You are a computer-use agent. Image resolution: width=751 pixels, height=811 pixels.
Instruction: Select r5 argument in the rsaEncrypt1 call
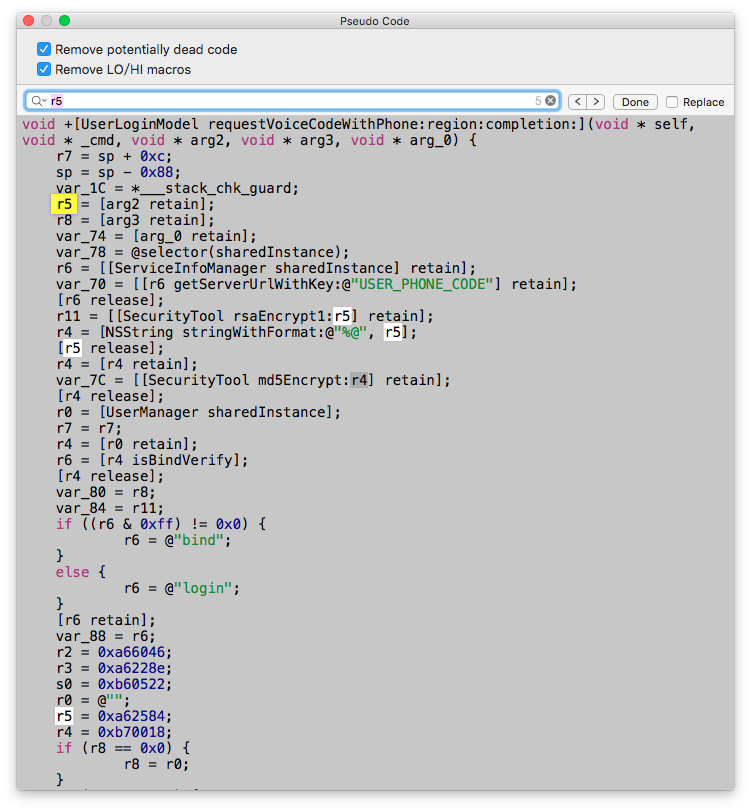click(343, 316)
